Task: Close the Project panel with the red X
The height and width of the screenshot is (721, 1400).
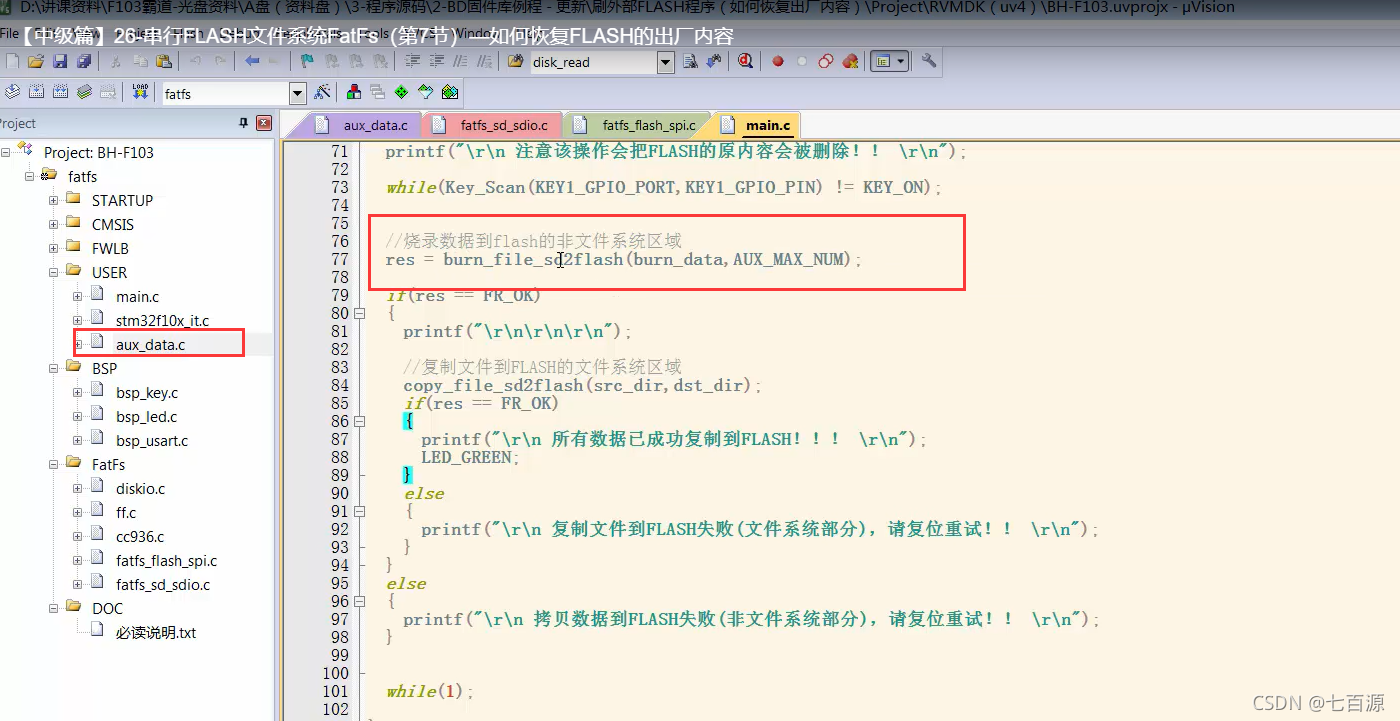Action: pos(264,123)
